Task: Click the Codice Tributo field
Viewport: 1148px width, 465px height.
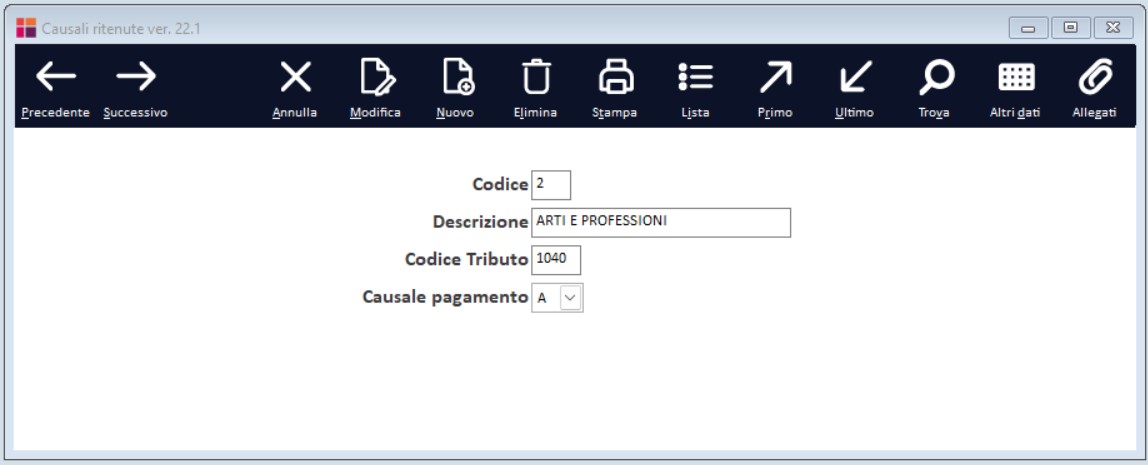Action: point(556,260)
